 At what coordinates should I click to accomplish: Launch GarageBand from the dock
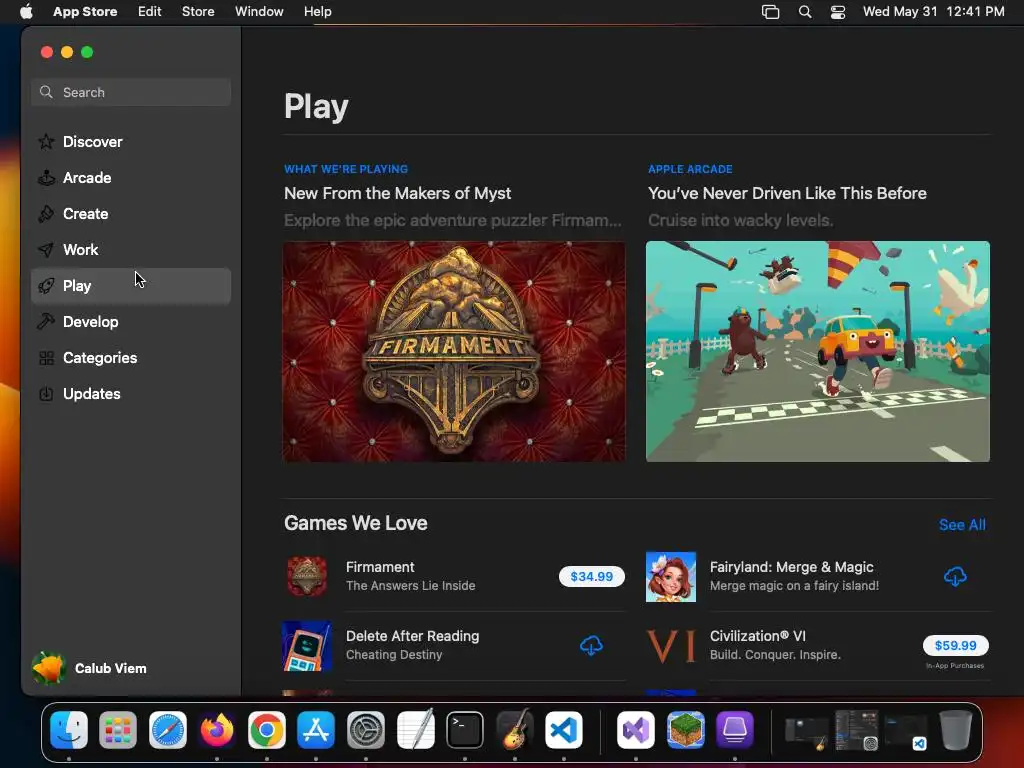515,729
